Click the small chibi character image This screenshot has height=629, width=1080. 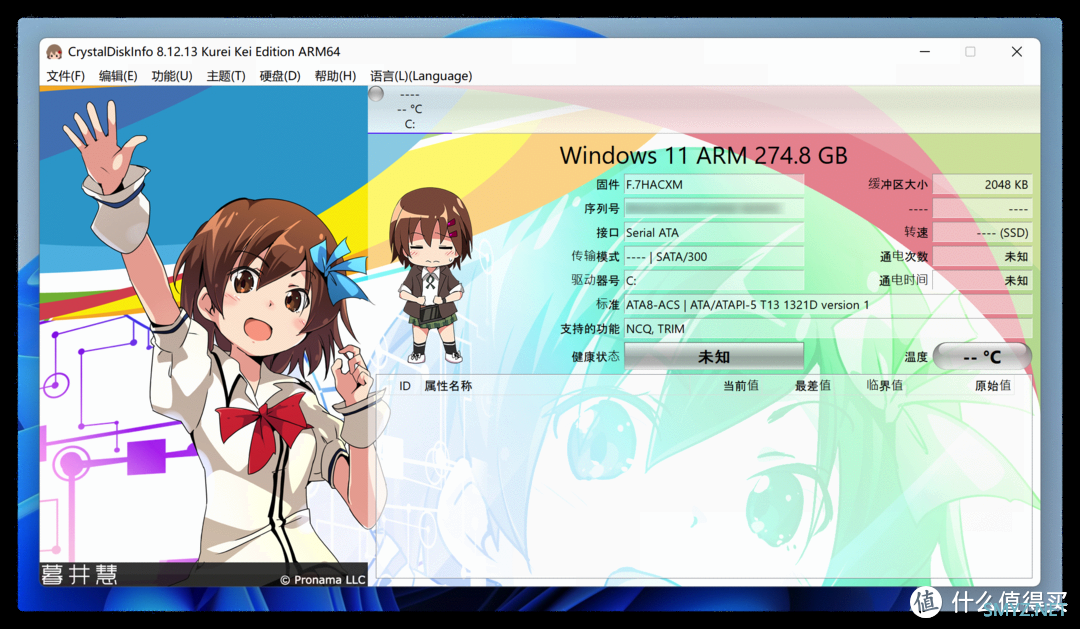click(430, 275)
